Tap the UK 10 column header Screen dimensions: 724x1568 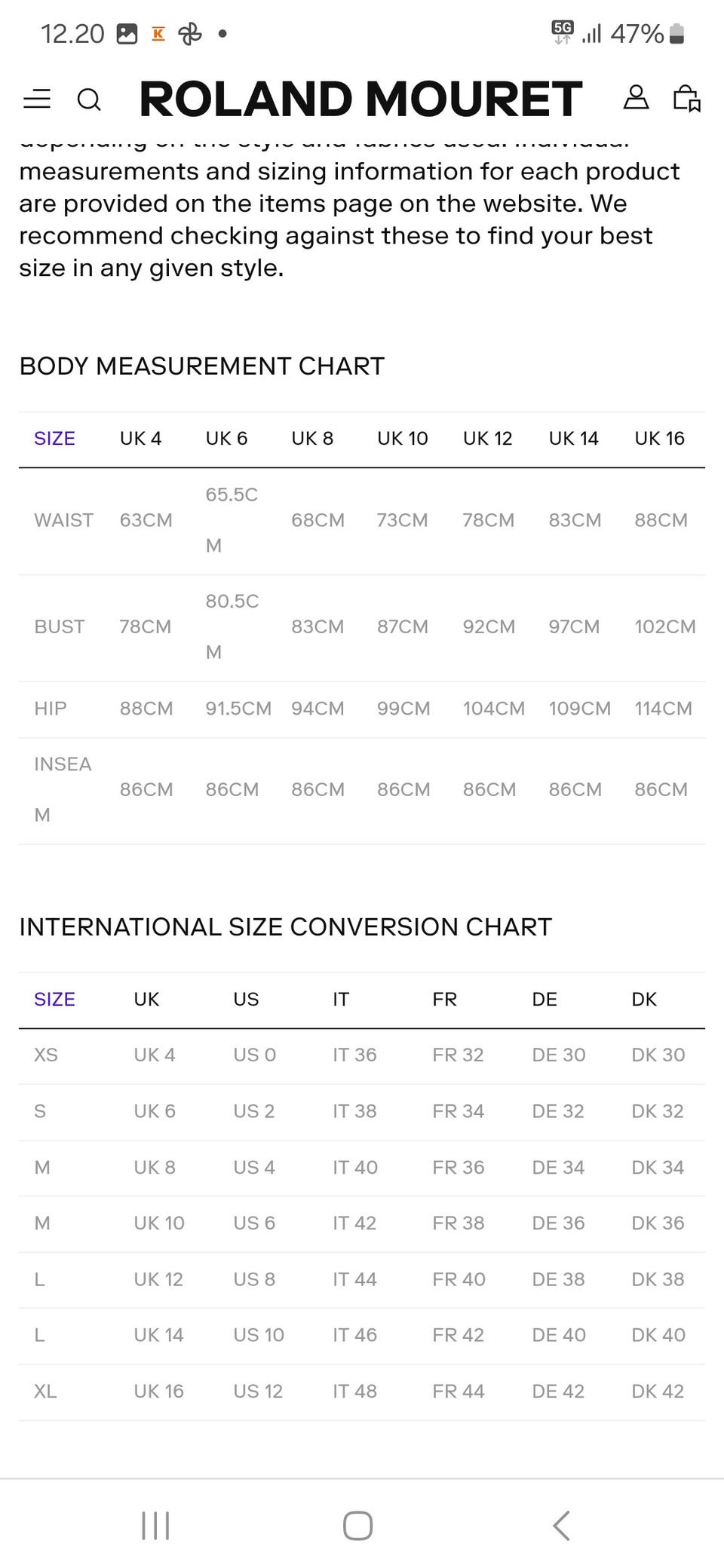click(402, 439)
